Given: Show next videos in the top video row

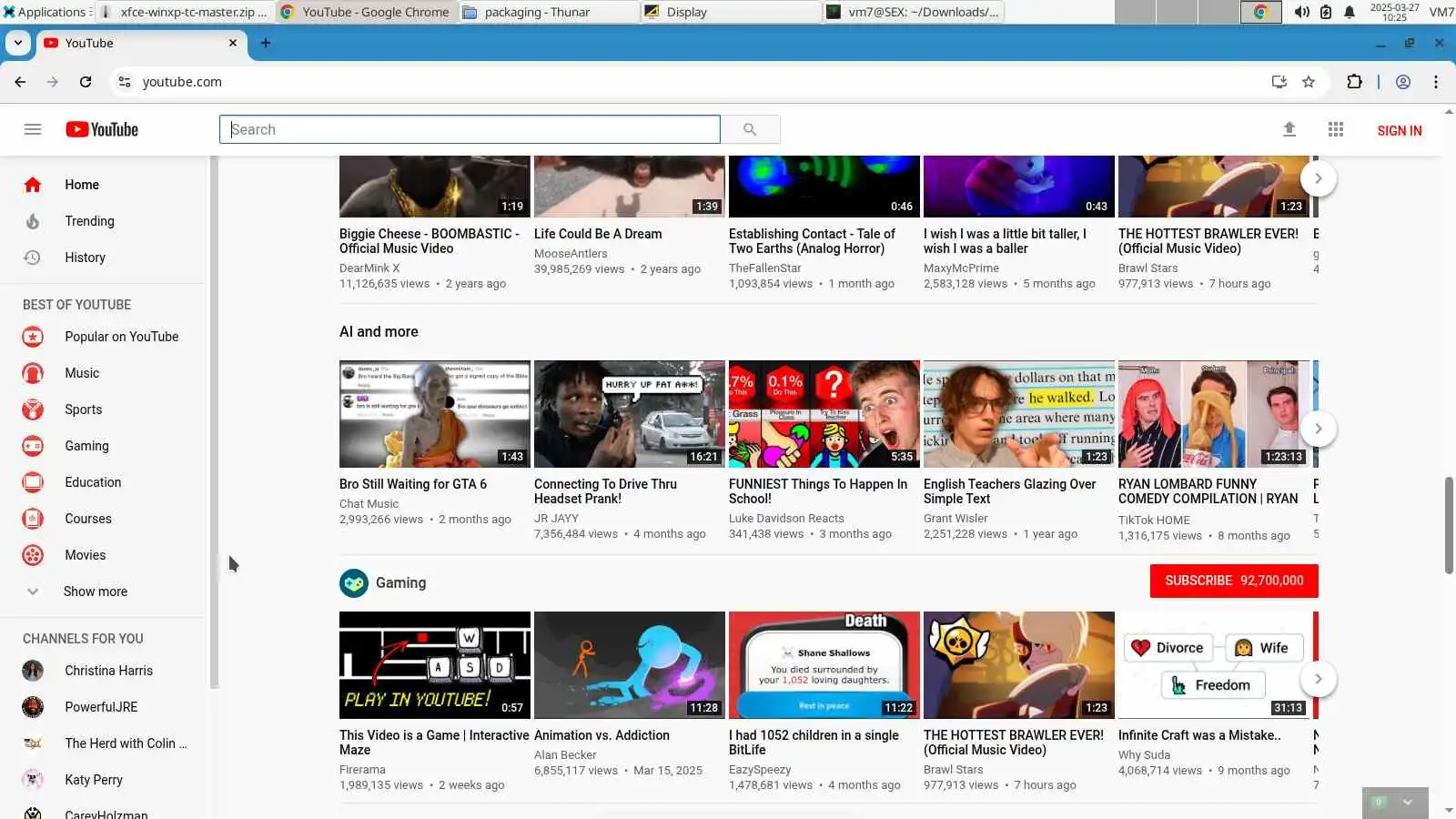Looking at the screenshot, I should [1318, 178].
